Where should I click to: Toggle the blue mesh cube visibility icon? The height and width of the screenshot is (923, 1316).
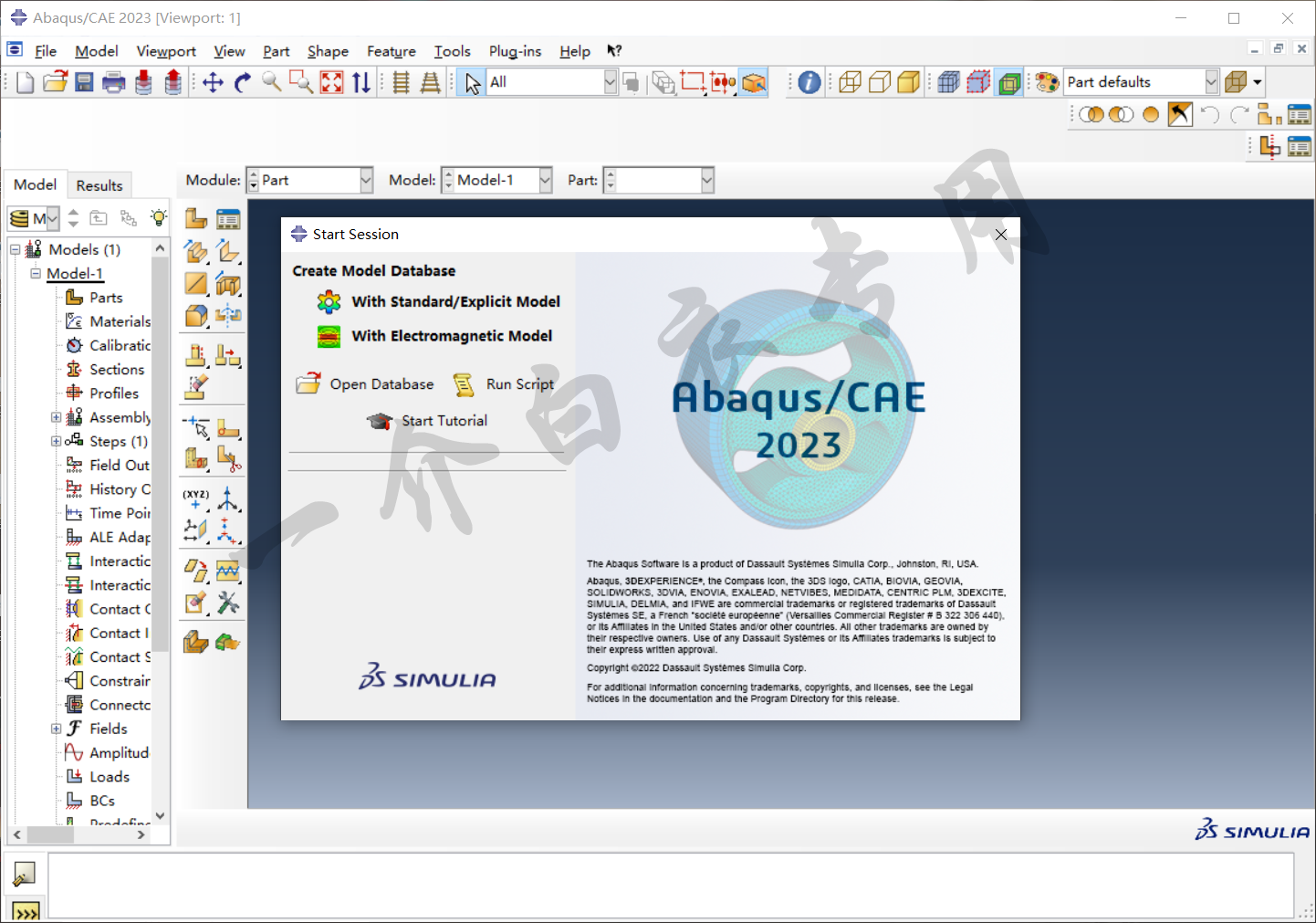click(949, 82)
